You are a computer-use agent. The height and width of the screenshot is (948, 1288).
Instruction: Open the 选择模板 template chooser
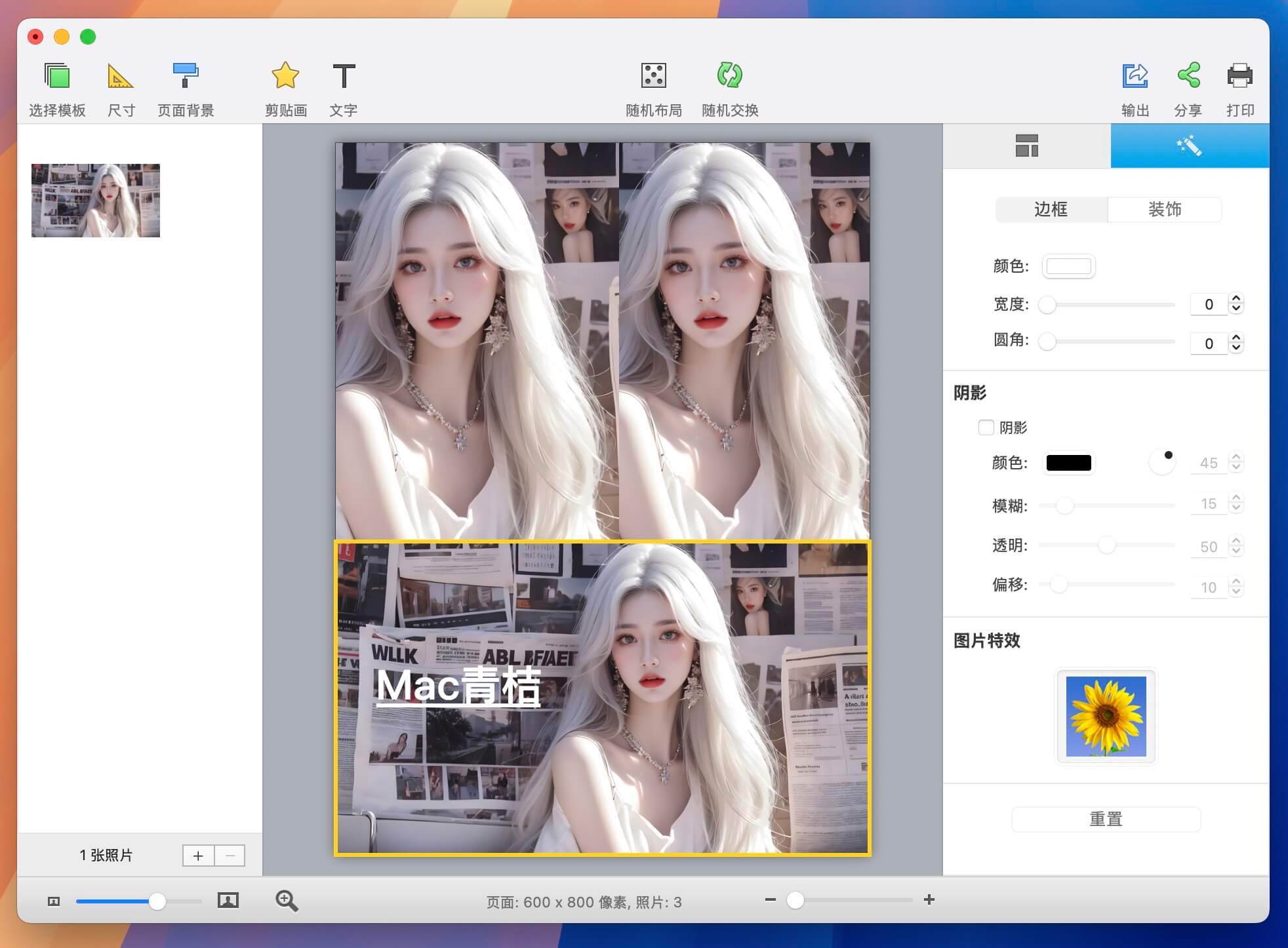57,77
